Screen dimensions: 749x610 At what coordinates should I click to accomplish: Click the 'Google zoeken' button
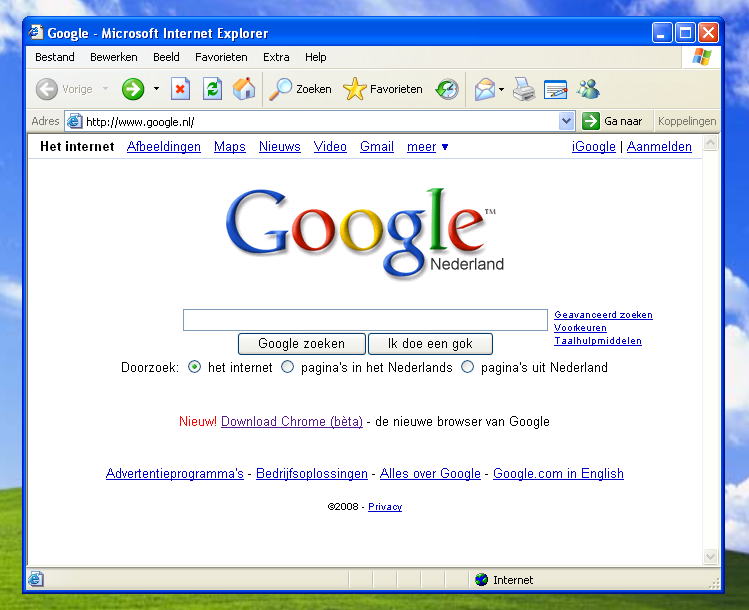[301, 344]
